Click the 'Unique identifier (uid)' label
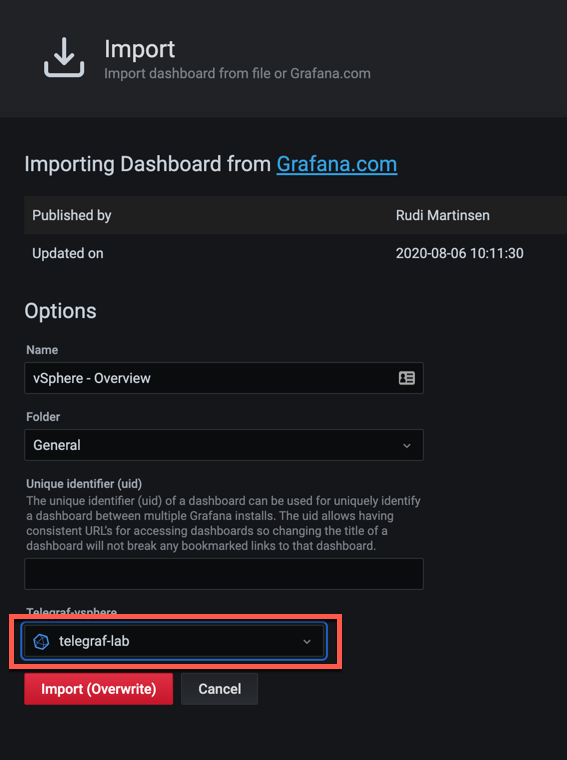567x760 pixels. pos(84,484)
